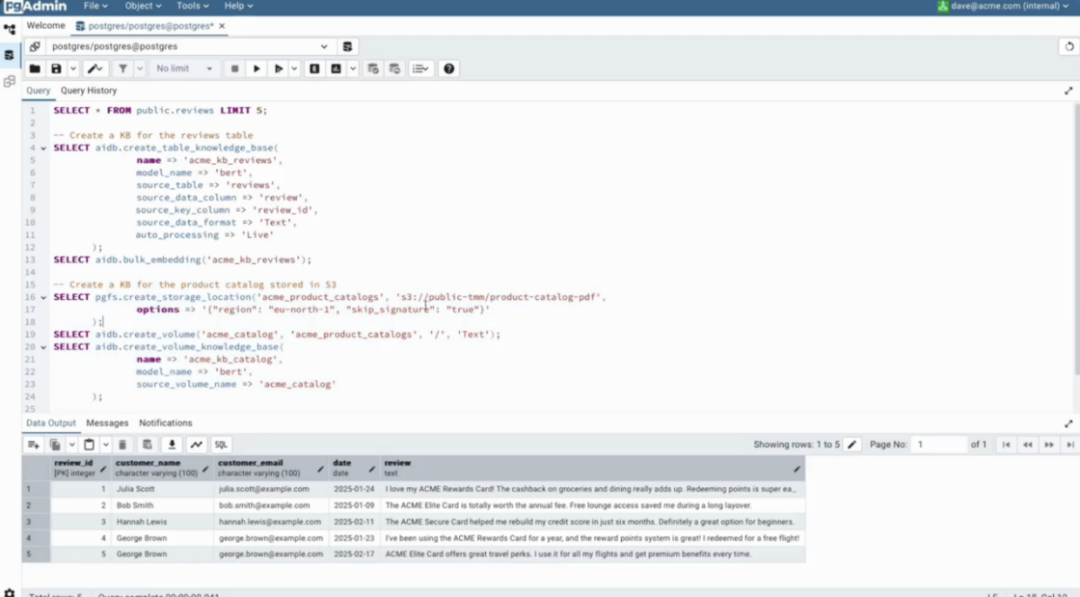Click the query editor vertical scrollbar

(x=1076, y=238)
